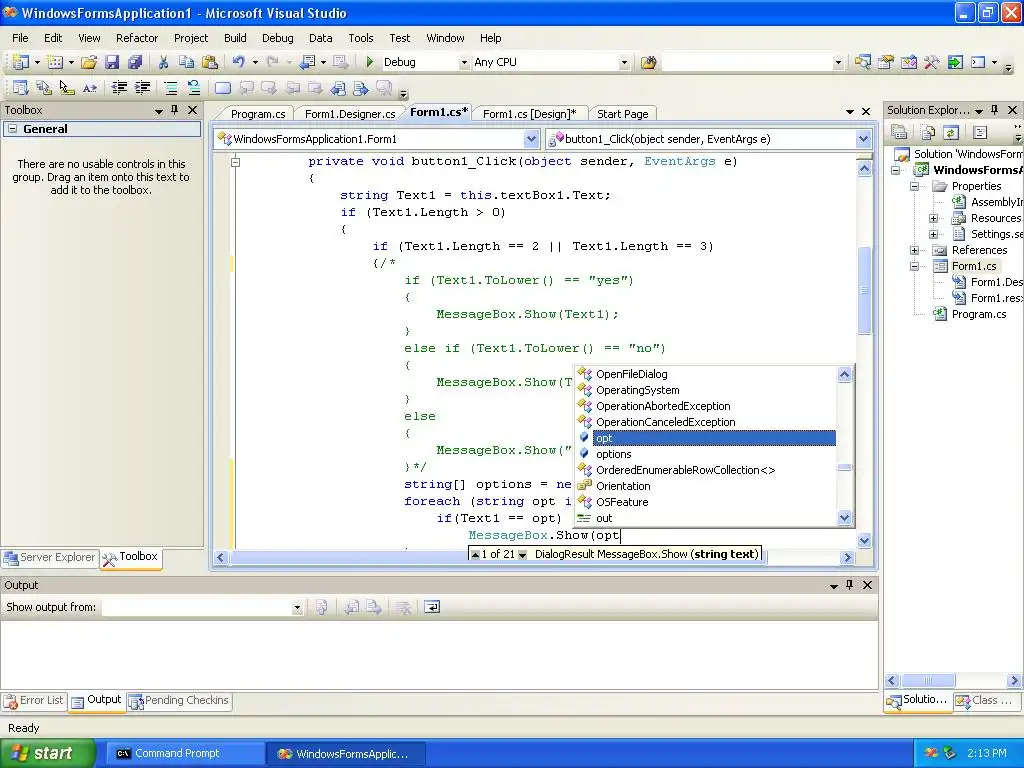Switch to the Error List tab
This screenshot has width=1024, height=768.
coord(34,701)
